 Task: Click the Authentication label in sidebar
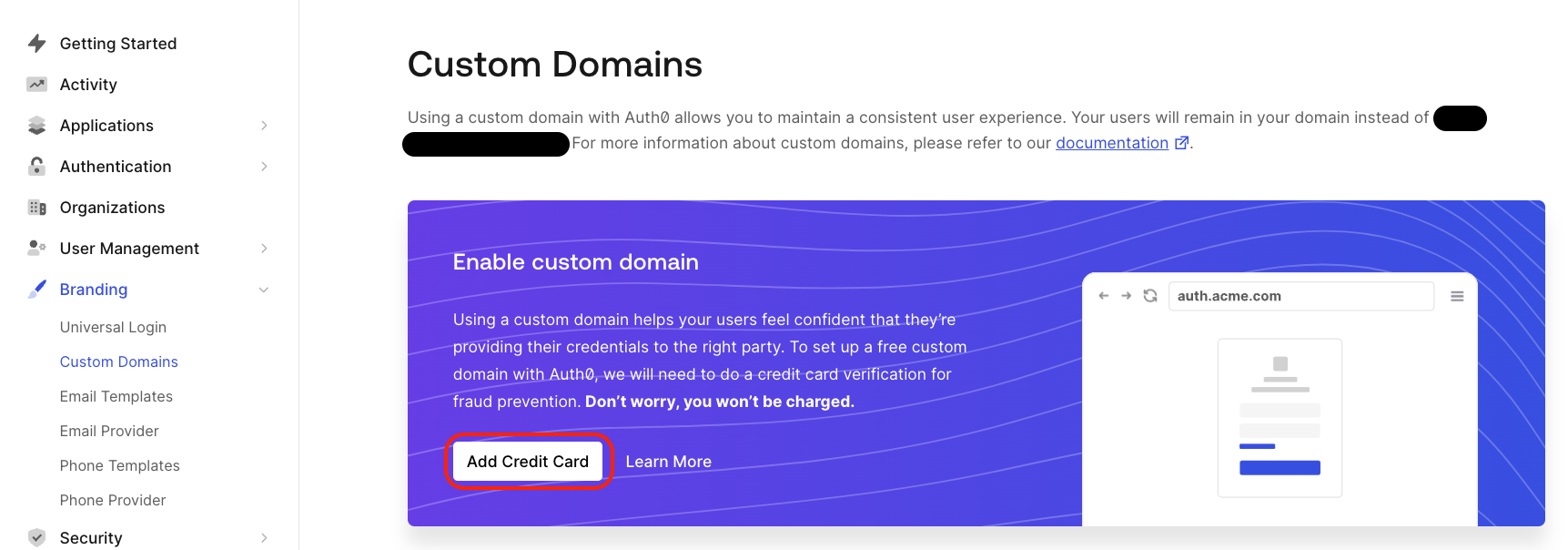tap(116, 167)
